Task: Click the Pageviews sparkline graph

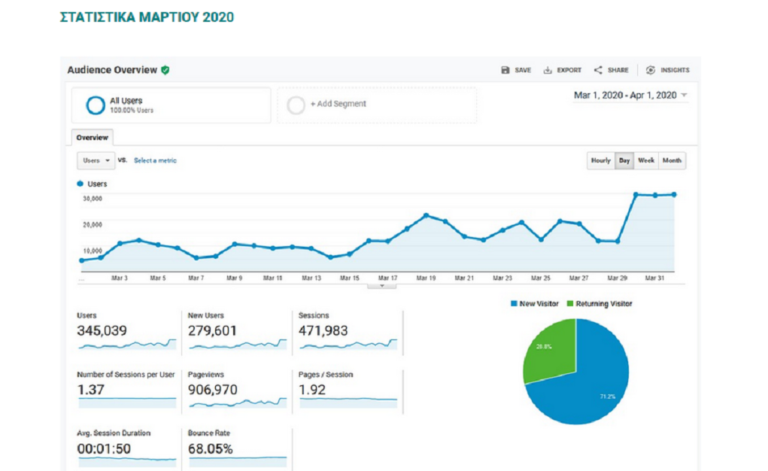Action: 238,403
